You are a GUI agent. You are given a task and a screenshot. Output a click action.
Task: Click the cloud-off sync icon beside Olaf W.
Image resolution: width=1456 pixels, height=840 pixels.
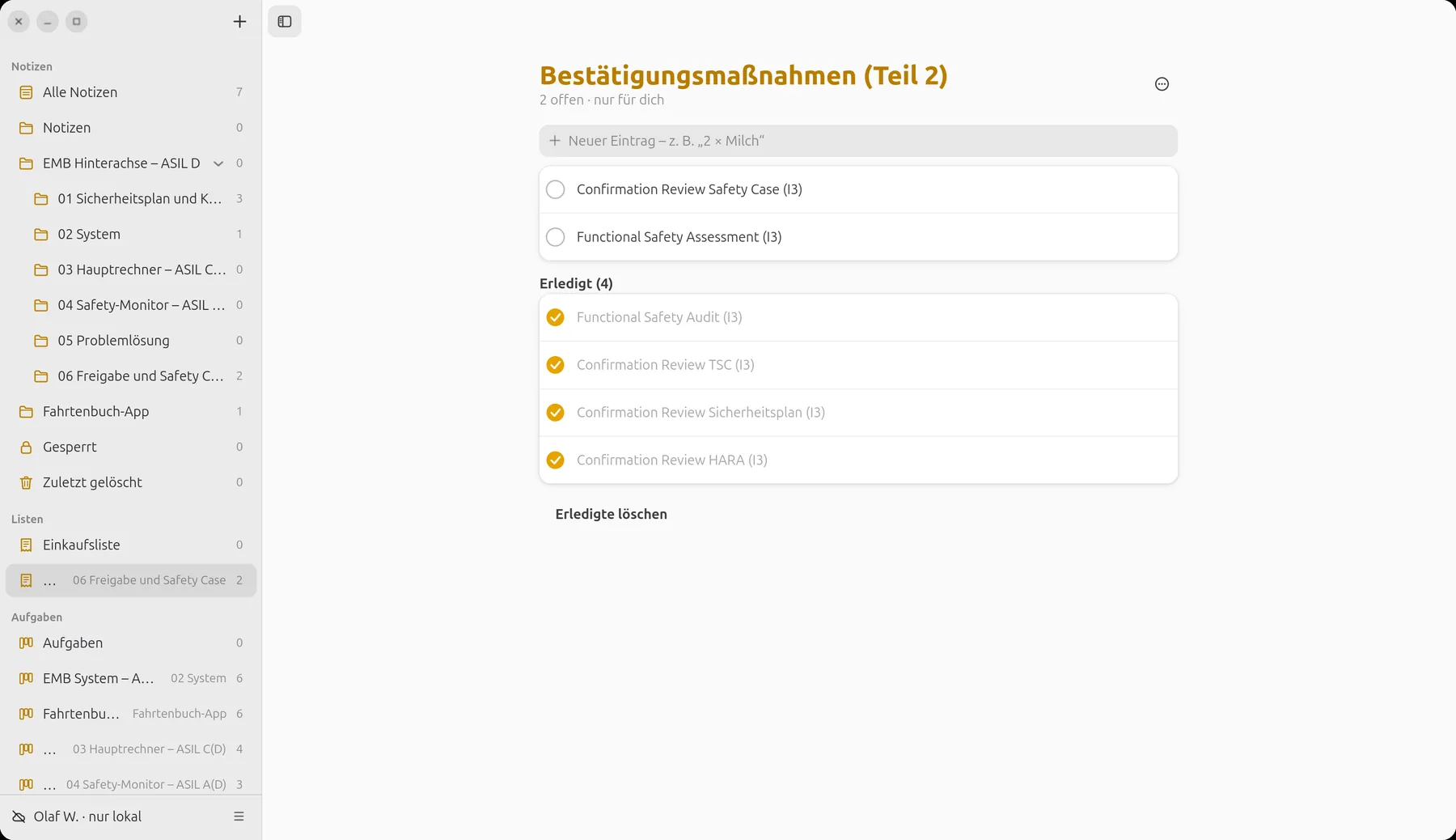(19, 817)
